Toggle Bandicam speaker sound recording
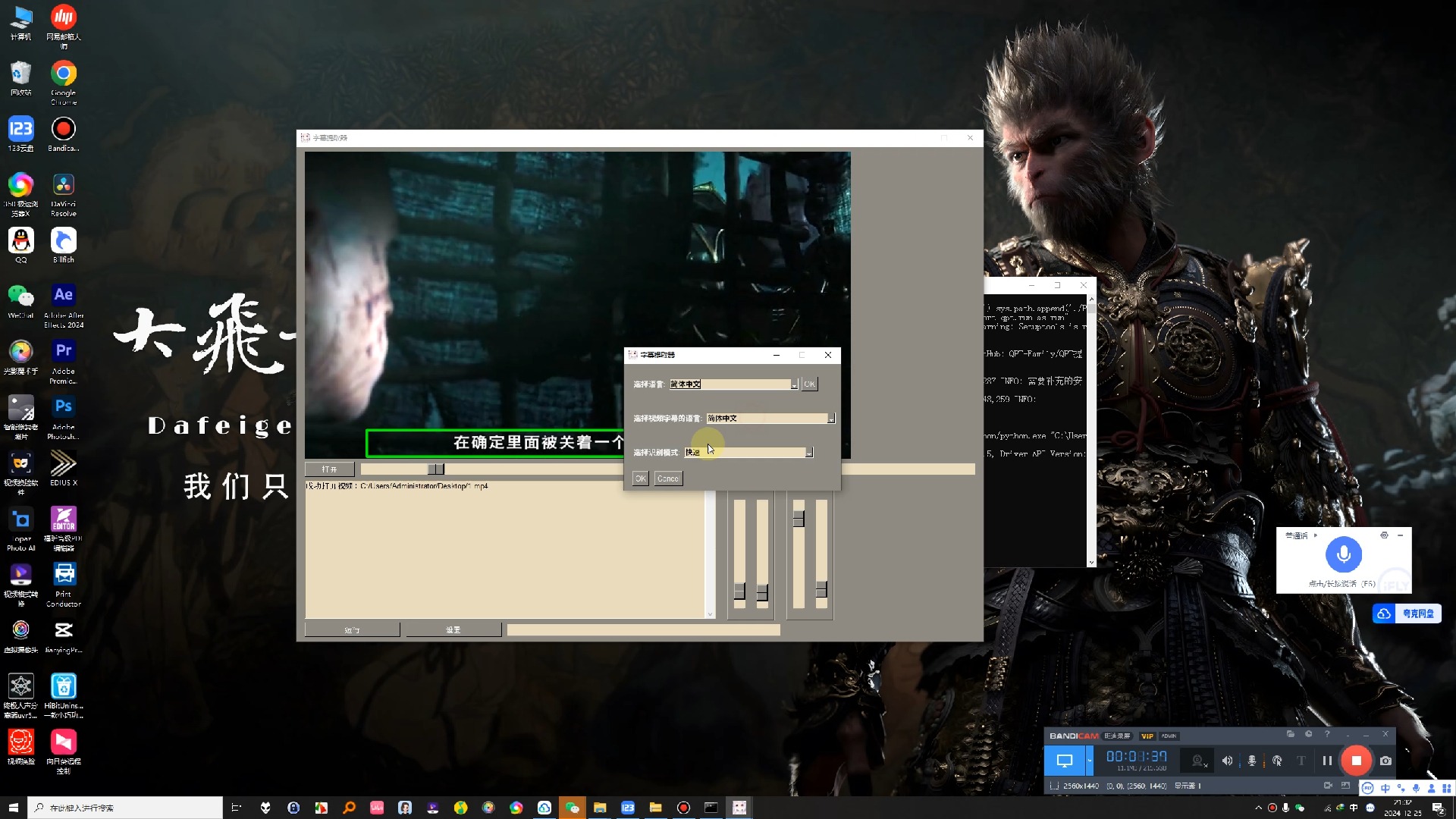The image size is (1456, 819). 1227,761
